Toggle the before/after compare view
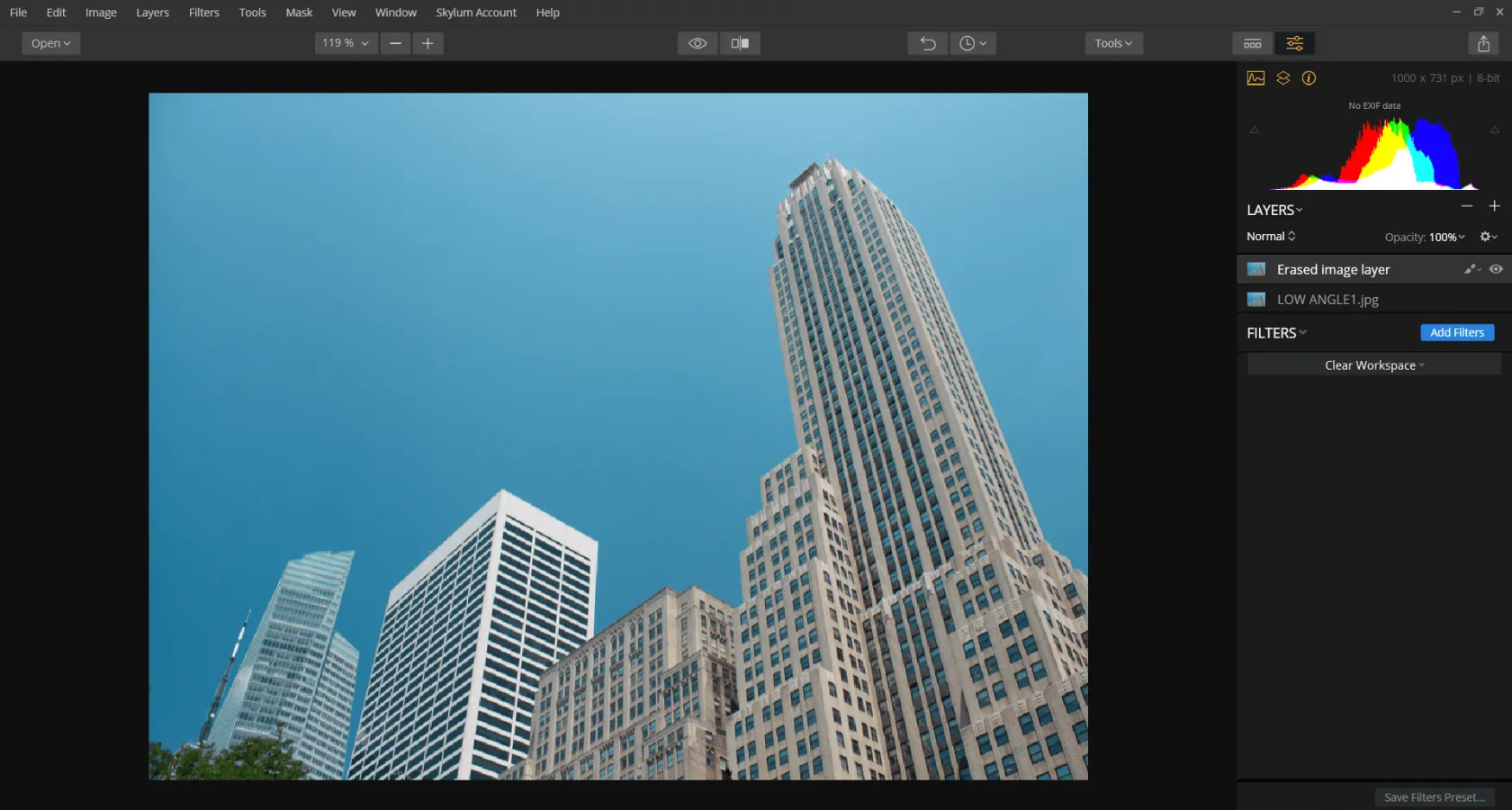Screen dimensions: 1512x810 click(x=740, y=43)
